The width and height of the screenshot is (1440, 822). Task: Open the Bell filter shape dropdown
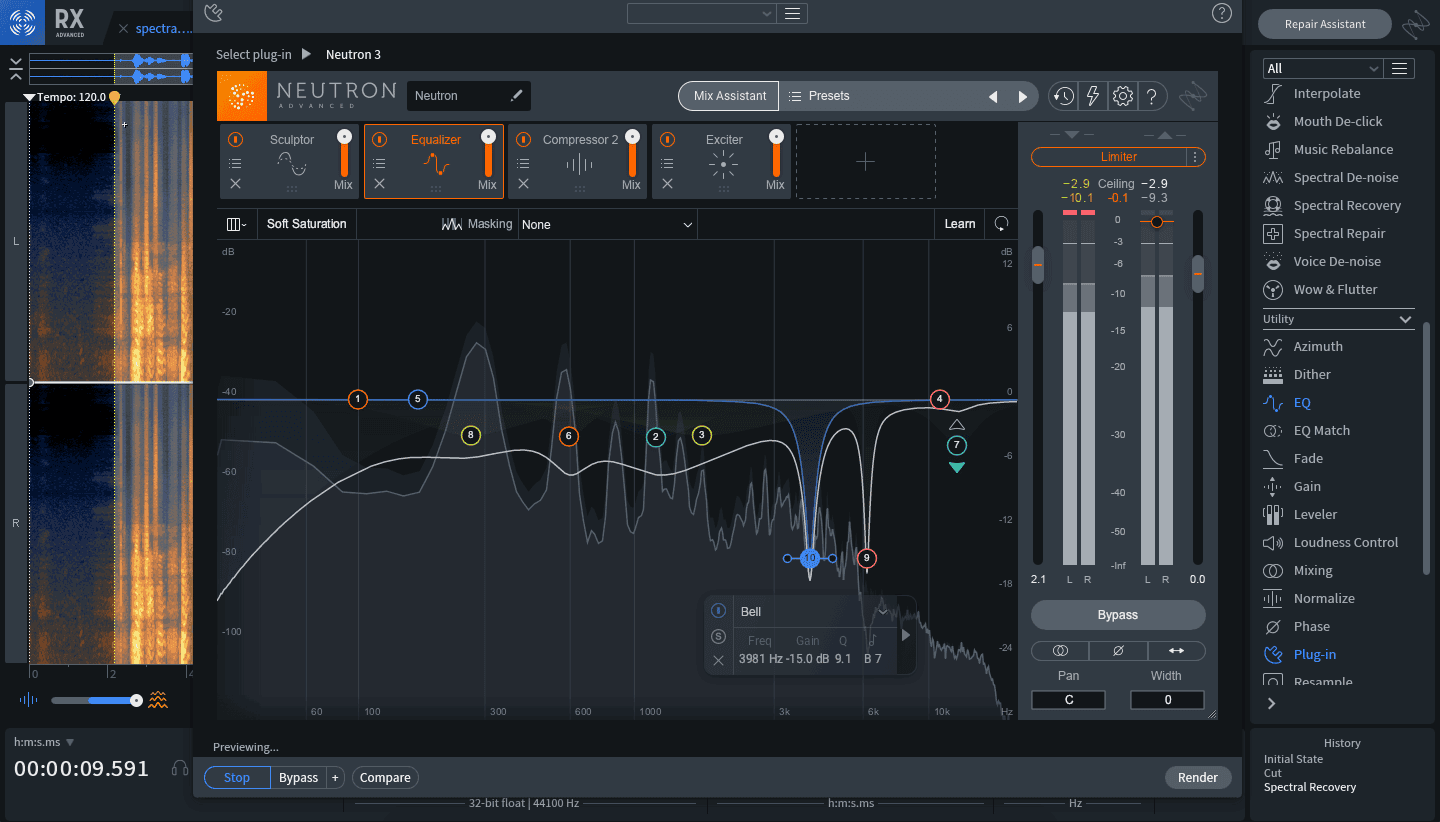click(814, 611)
